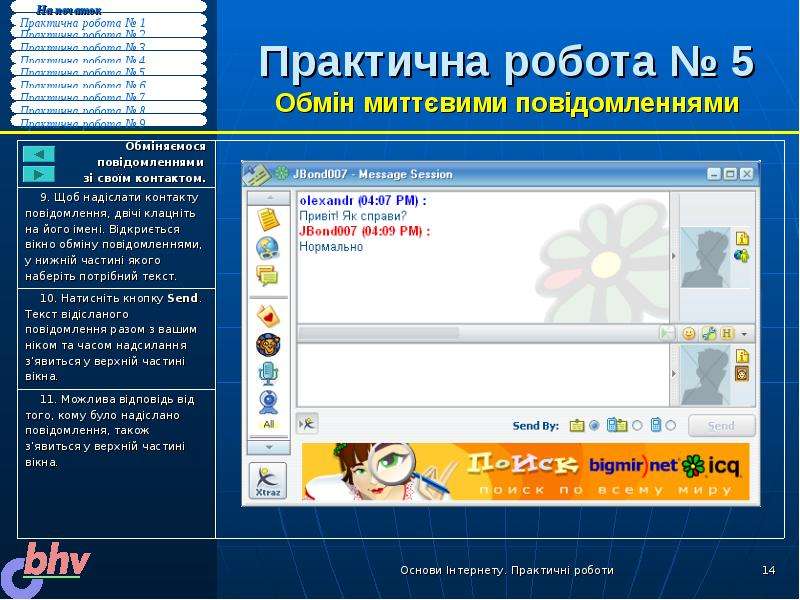This screenshot has width=800, height=600.
Task: Click the Xtraz button icon
Action: click(268, 481)
